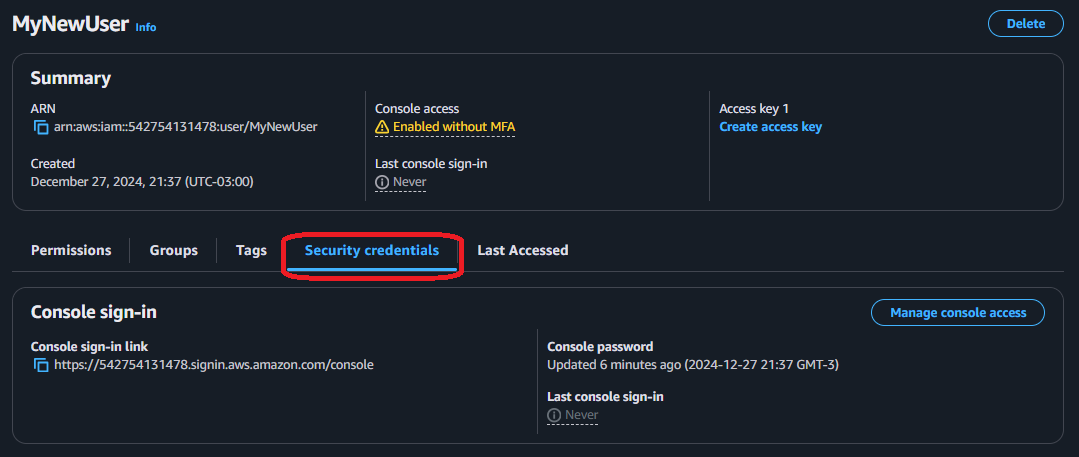Click the Created date in Summary
The image size is (1079, 457).
tap(142, 182)
